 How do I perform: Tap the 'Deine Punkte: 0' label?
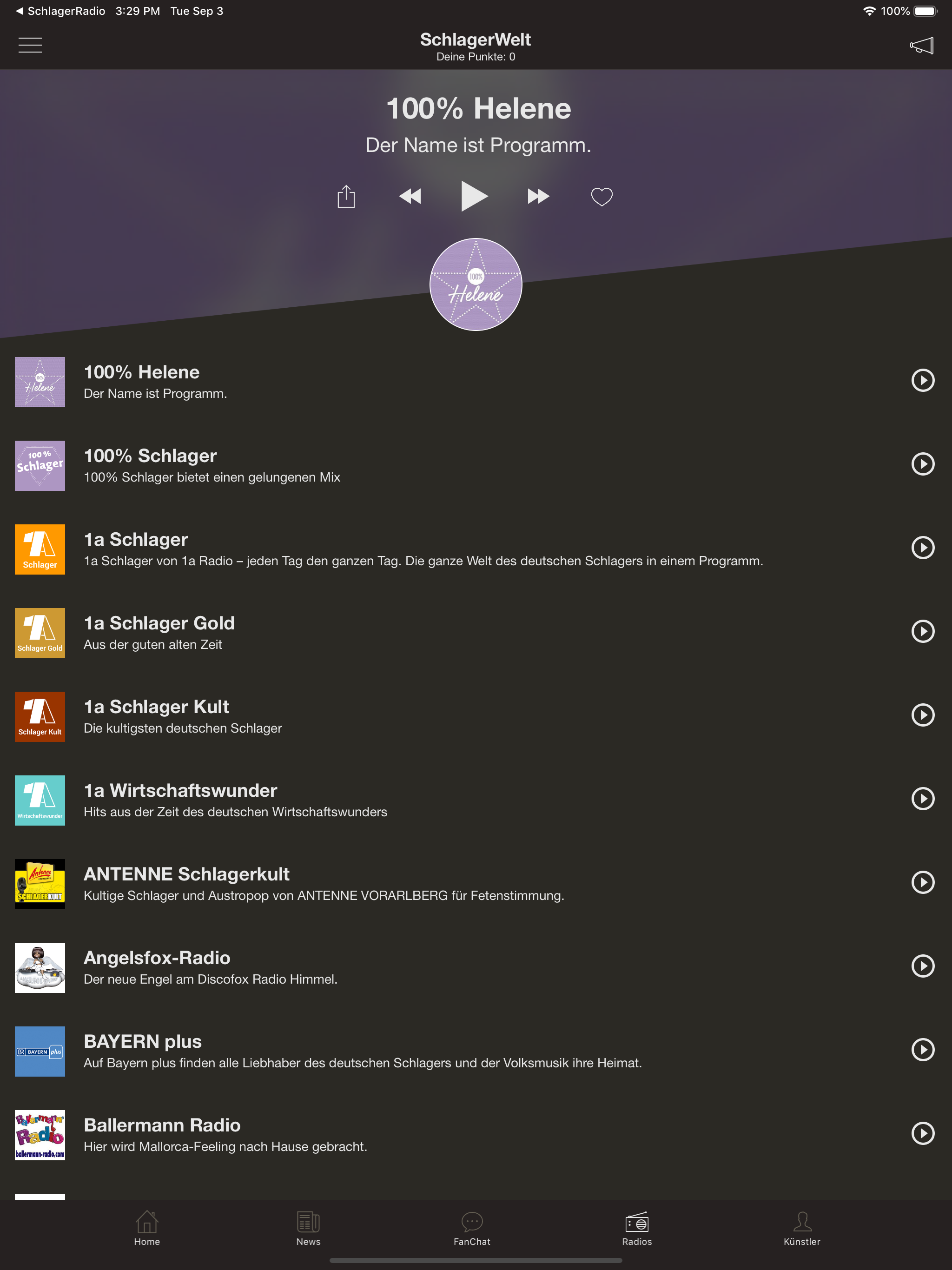[476, 57]
